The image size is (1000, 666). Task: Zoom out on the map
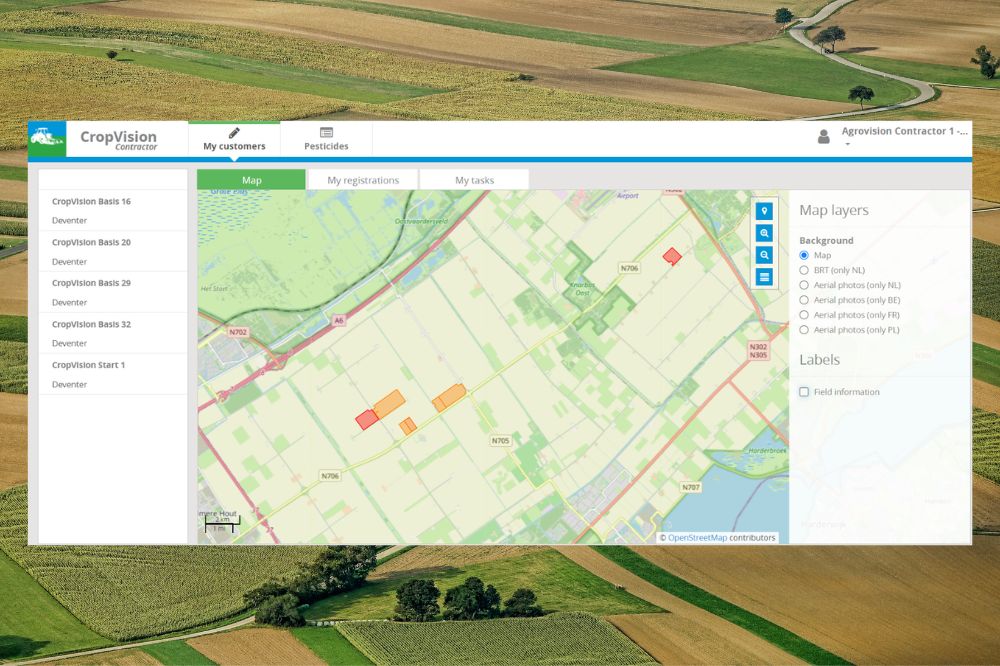764,255
